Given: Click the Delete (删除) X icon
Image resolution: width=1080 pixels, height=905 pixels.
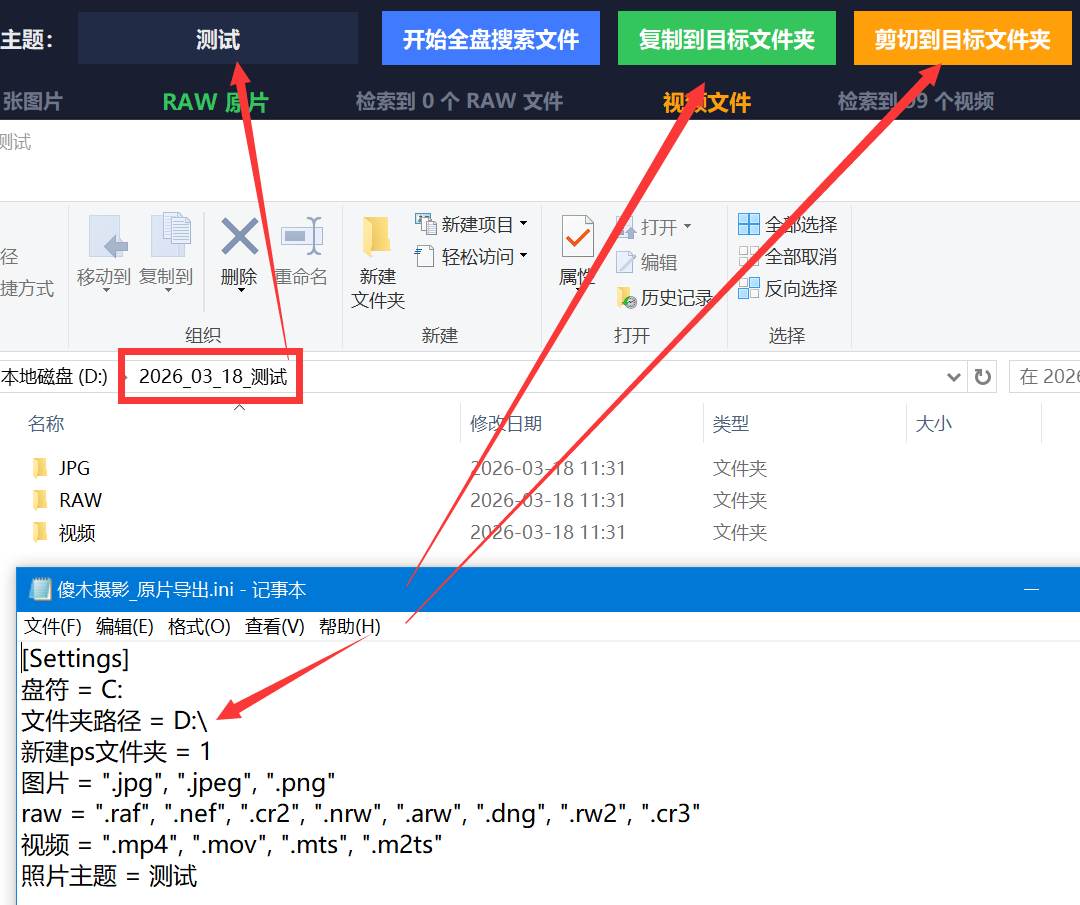Looking at the screenshot, I should pos(239,239).
